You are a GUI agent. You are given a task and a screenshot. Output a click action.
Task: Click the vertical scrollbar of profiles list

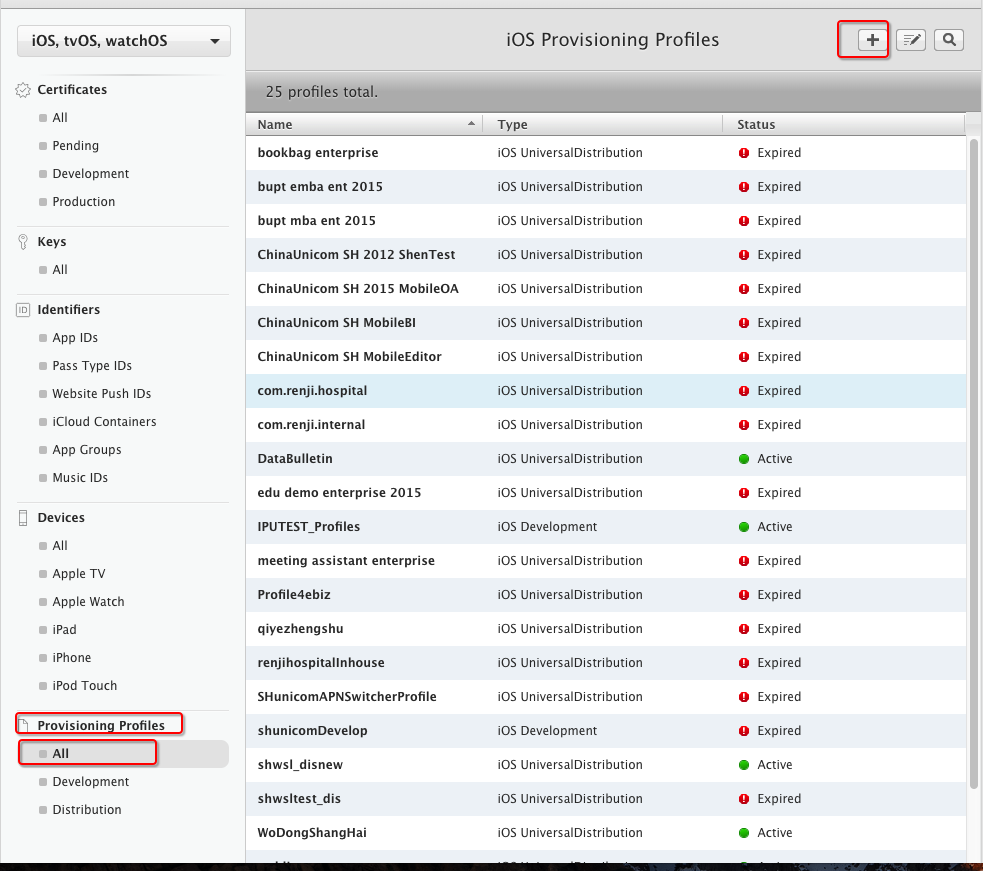(974, 464)
